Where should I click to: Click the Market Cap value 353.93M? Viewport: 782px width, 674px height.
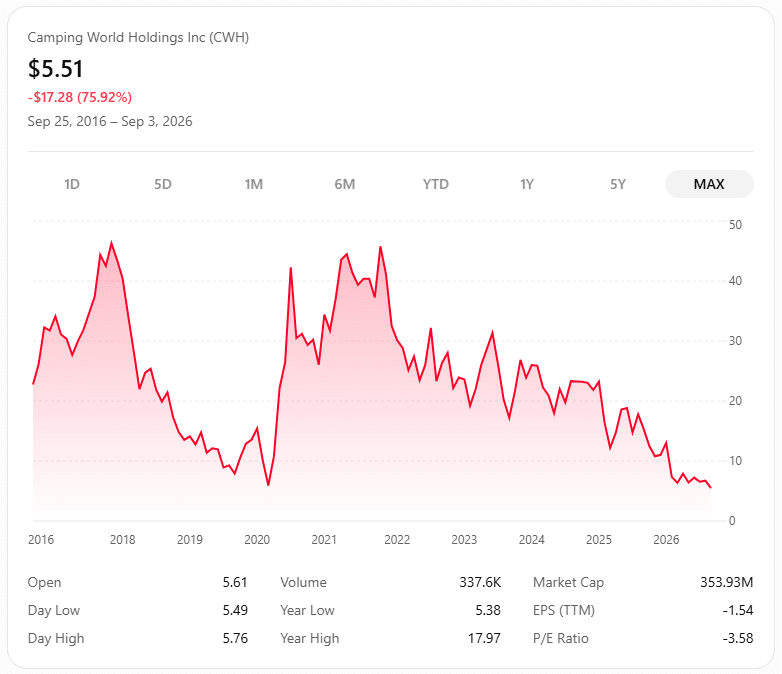tap(727, 582)
